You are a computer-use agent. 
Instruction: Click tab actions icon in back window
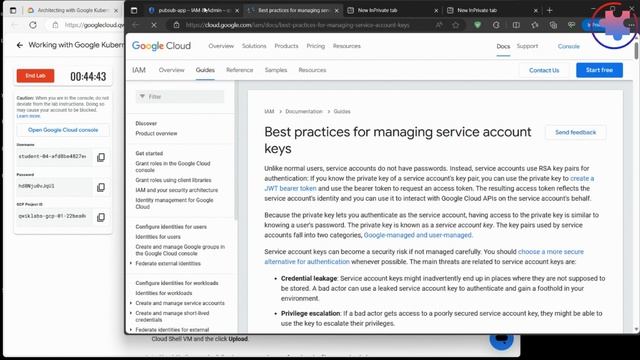click(x=13, y=10)
